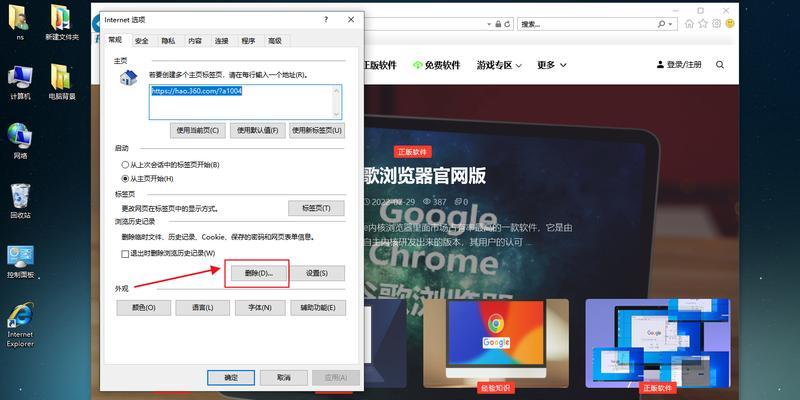The height and width of the screenshot is (400, 800).
Task: Click the 删除(D)... button
Action: point(259,273)
